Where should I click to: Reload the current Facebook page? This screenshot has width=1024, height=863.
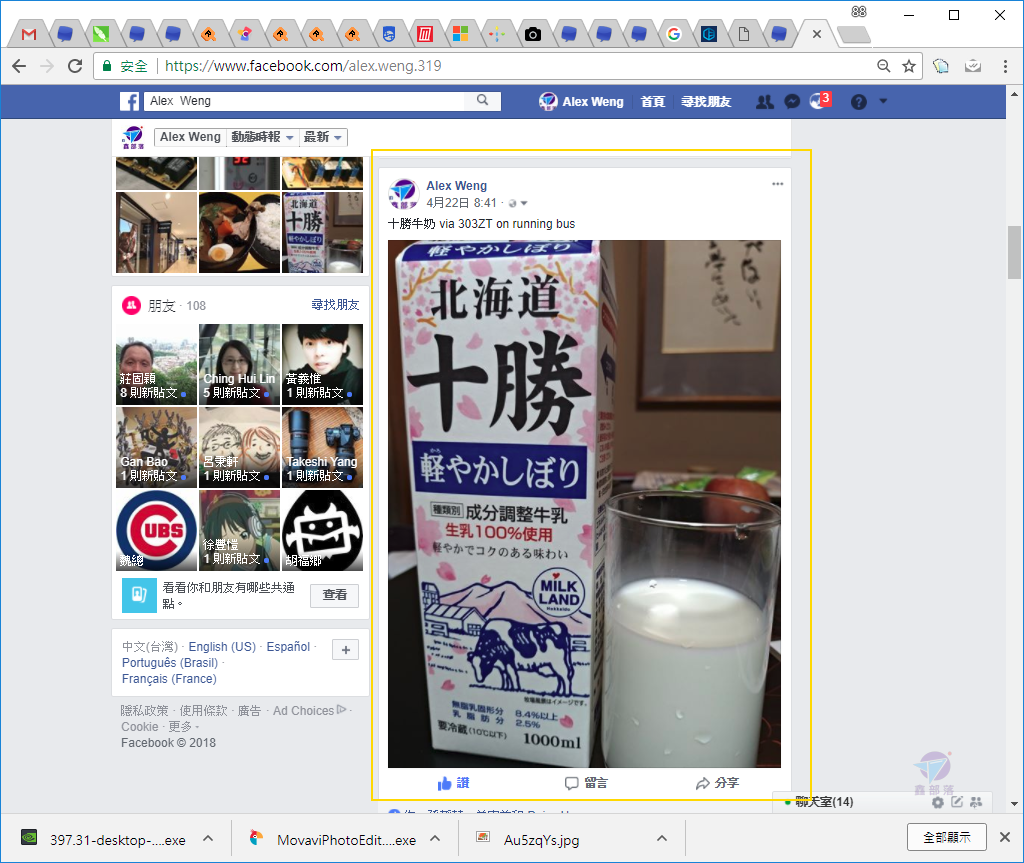[x=75, y=66]
